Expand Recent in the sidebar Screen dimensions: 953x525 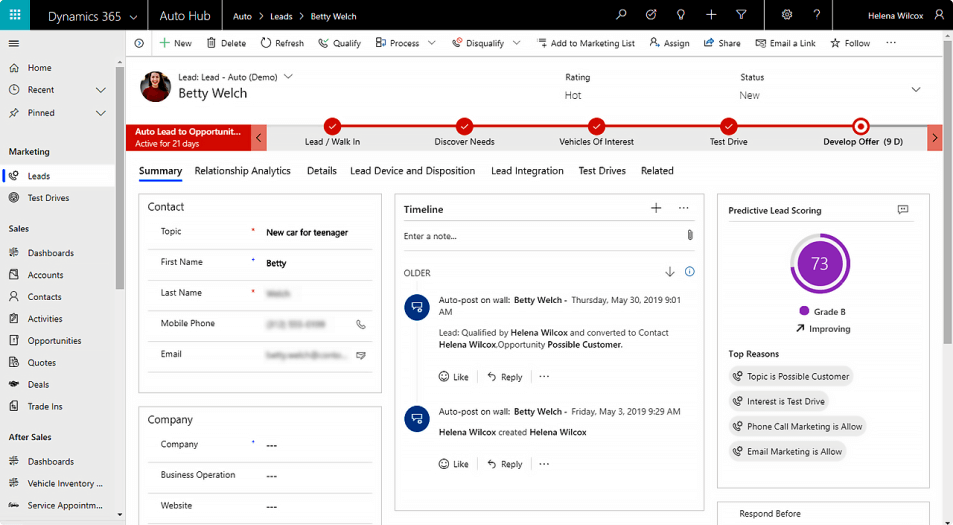point(101,90)
